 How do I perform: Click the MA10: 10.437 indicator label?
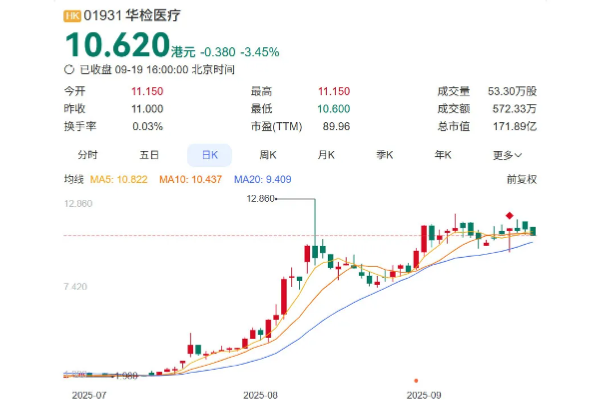[x=191, y=179]
